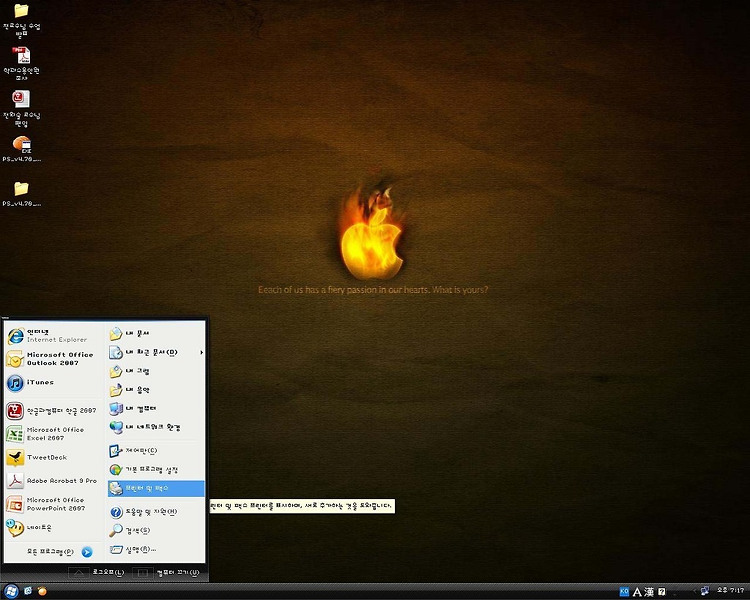This screenshot has height=600, width=750.
Task: Expand All Programs with the blue arrow
Action: [87, 552]
